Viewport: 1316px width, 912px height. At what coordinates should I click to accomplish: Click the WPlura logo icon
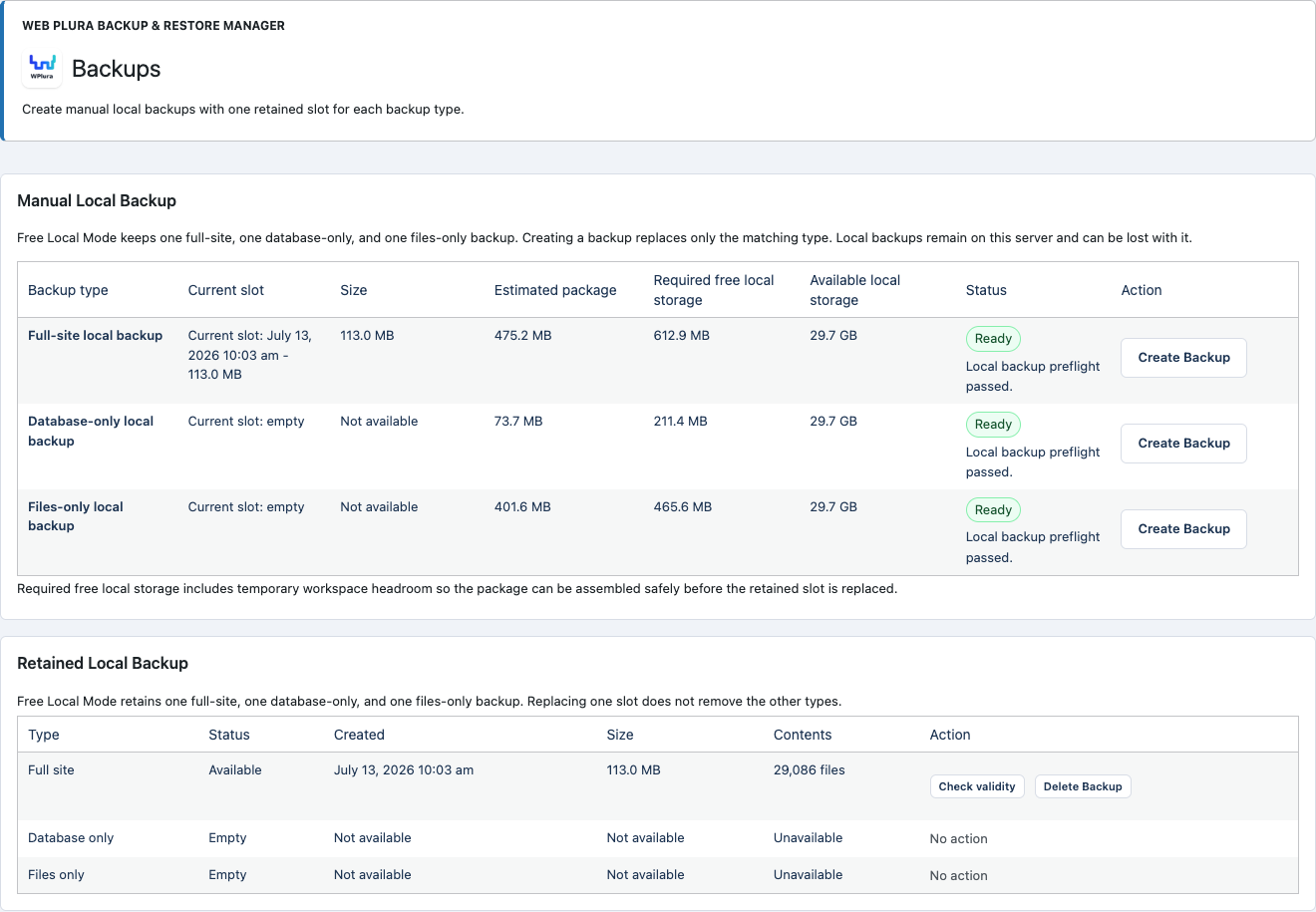(42, 68)
